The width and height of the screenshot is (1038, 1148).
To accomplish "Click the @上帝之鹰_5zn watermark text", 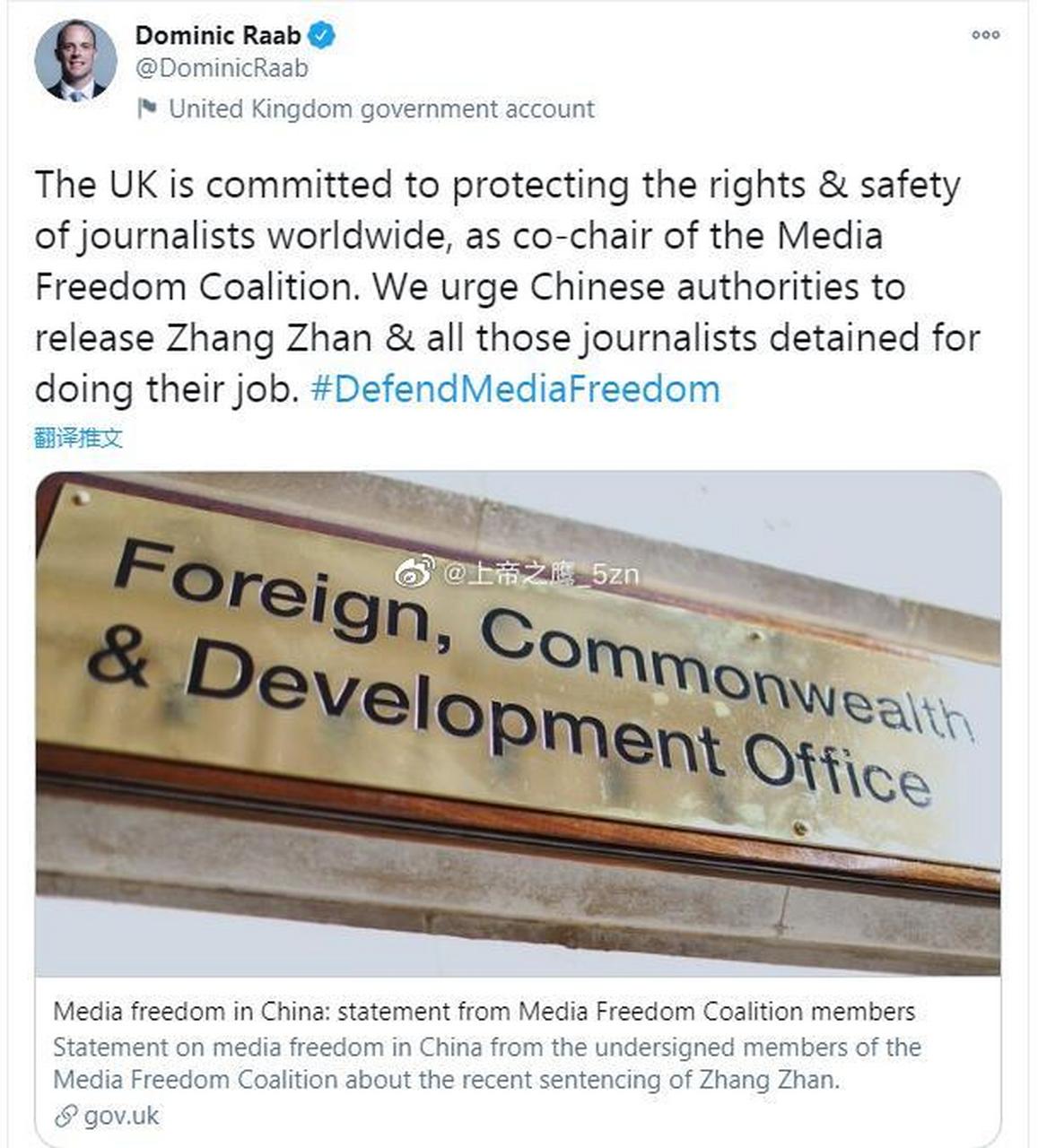I will click(x=541, y=572).
